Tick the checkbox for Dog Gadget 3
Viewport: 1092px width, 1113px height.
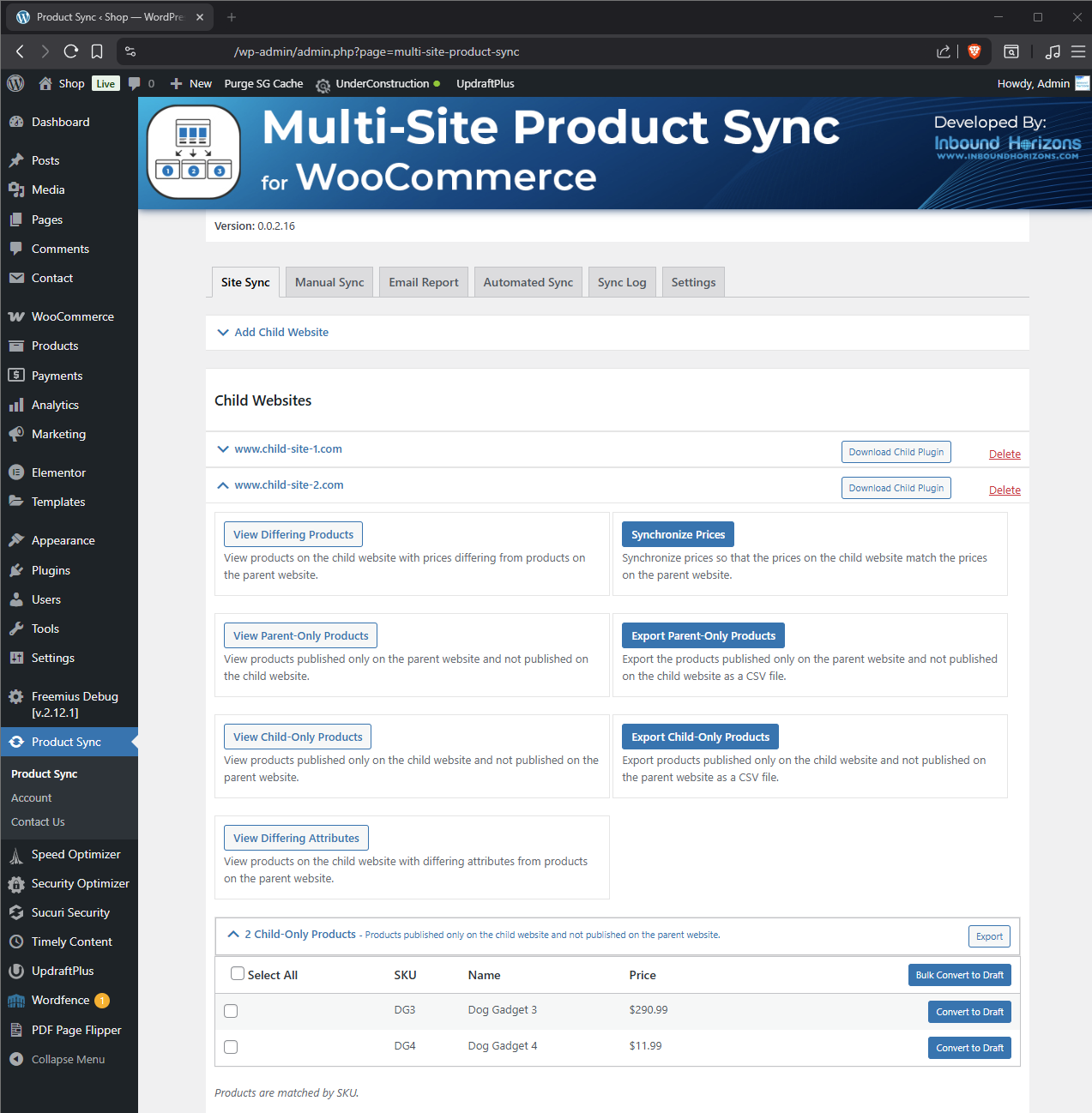pos(231,1011)
